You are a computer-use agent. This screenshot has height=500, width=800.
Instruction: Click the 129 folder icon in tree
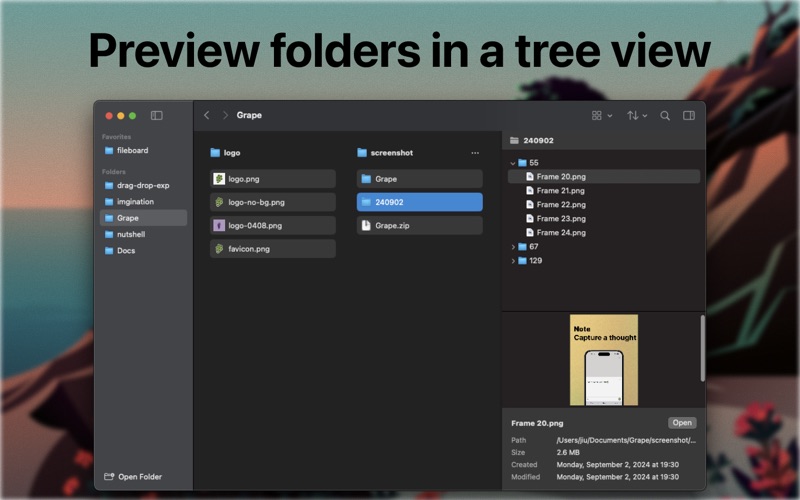tap(522, 261)
